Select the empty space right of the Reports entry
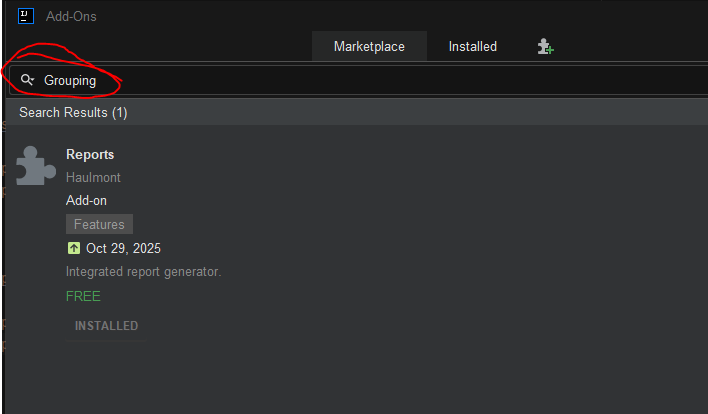Screen dimensions: 708x414 450,230
